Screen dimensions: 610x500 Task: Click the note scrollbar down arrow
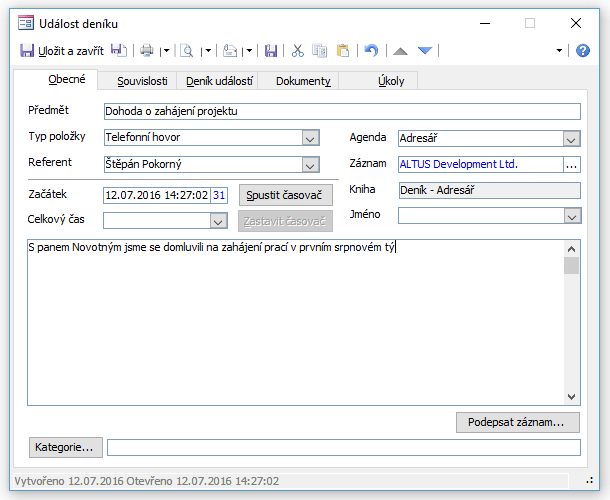click(571, 396)
